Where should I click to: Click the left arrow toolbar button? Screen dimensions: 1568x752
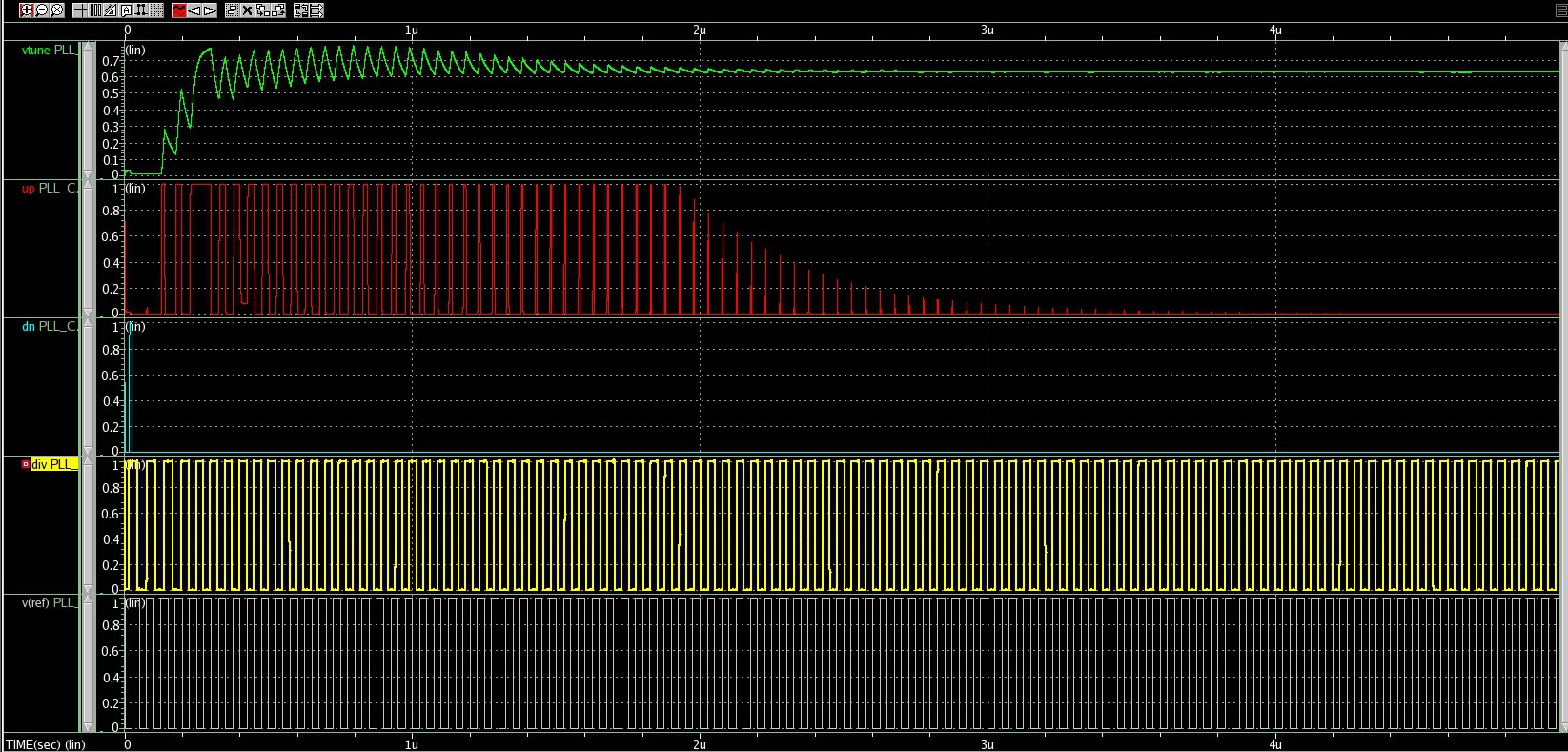tap(194, 10)
